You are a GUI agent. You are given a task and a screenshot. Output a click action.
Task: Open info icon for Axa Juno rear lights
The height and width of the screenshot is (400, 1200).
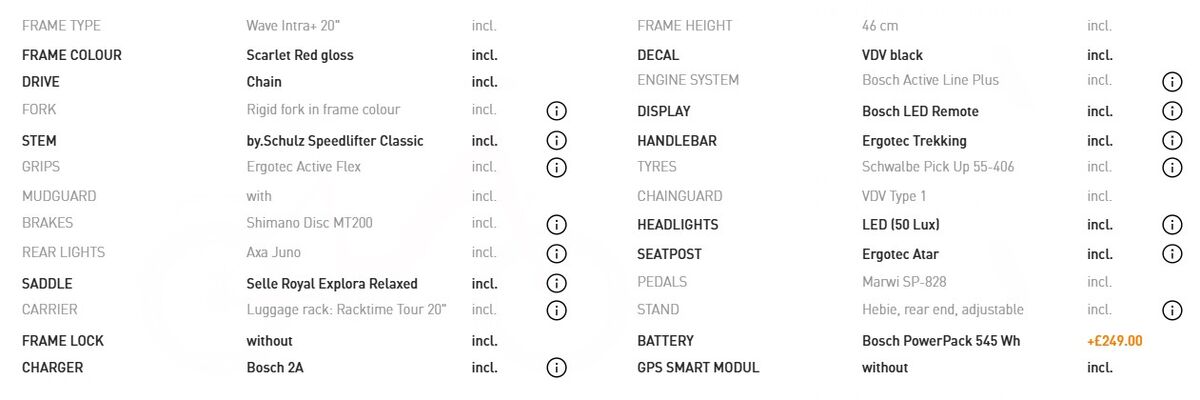coord(557,254)
